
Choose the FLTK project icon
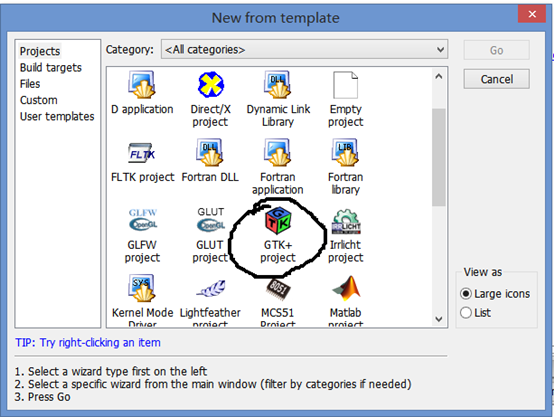(142, 153)
